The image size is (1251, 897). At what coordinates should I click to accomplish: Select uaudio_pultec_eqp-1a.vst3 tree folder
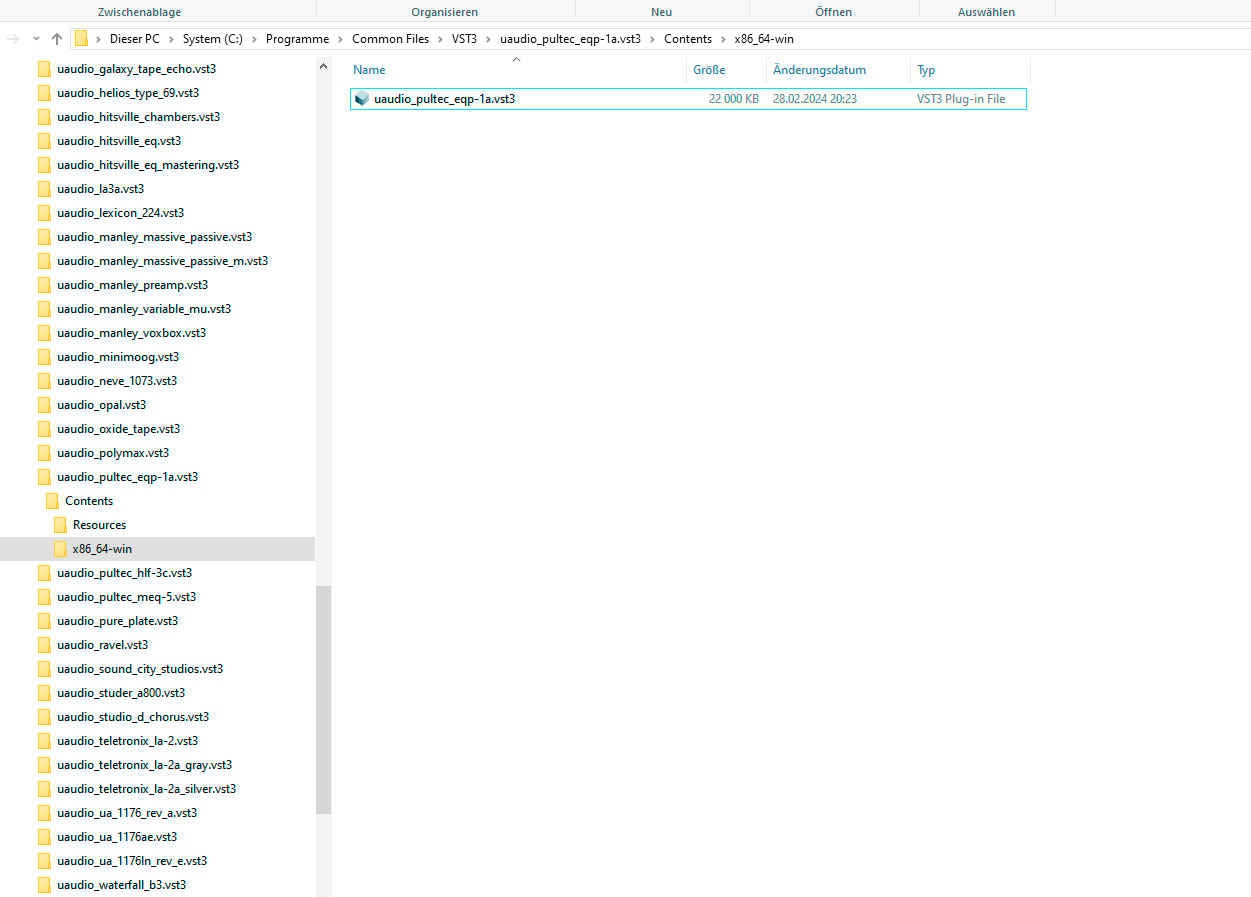tap(127, 477)
